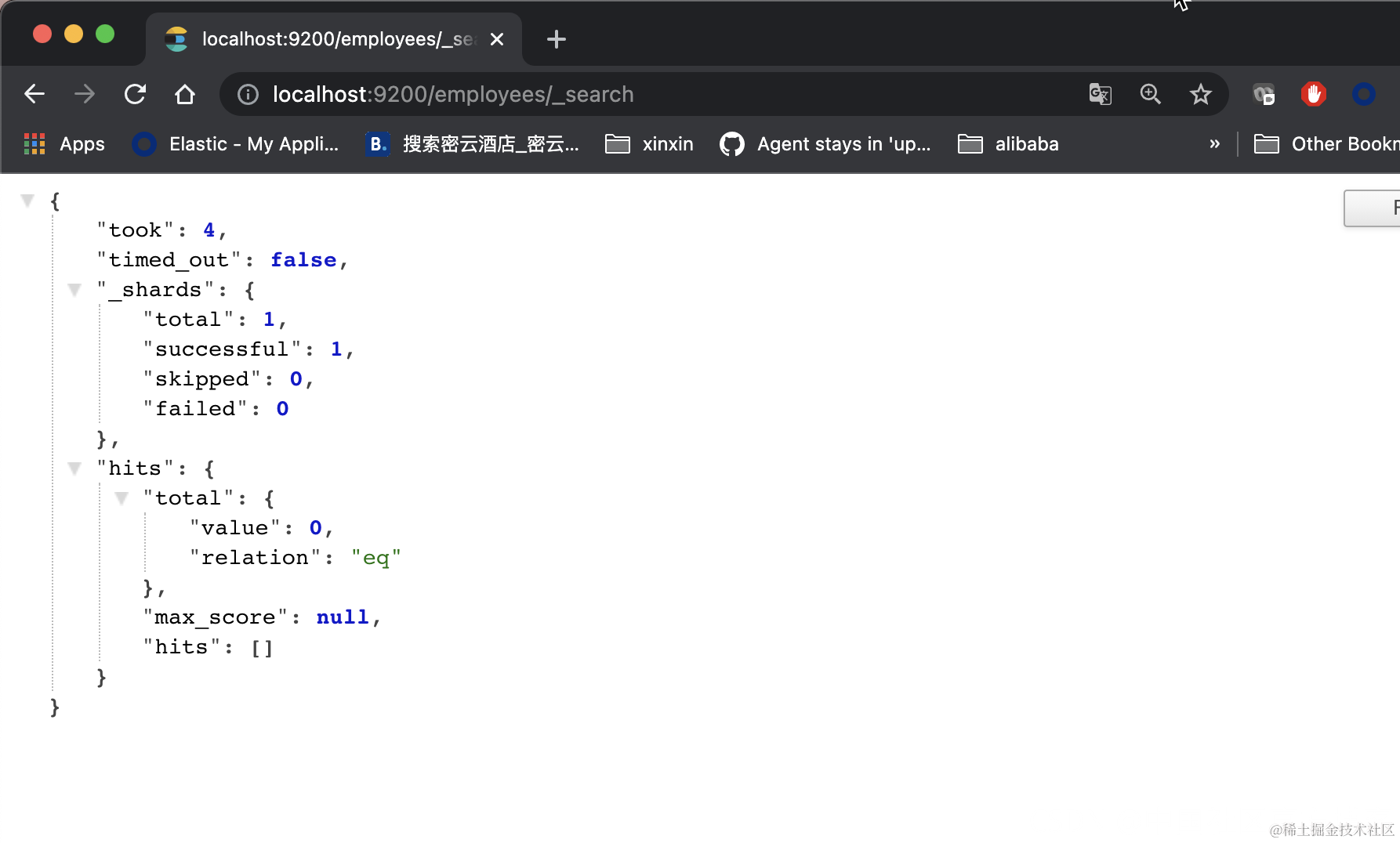The image size is (1400, 843).
Task: Open the 搜索密云酒店 bookmark
Action: coord(473,144)
